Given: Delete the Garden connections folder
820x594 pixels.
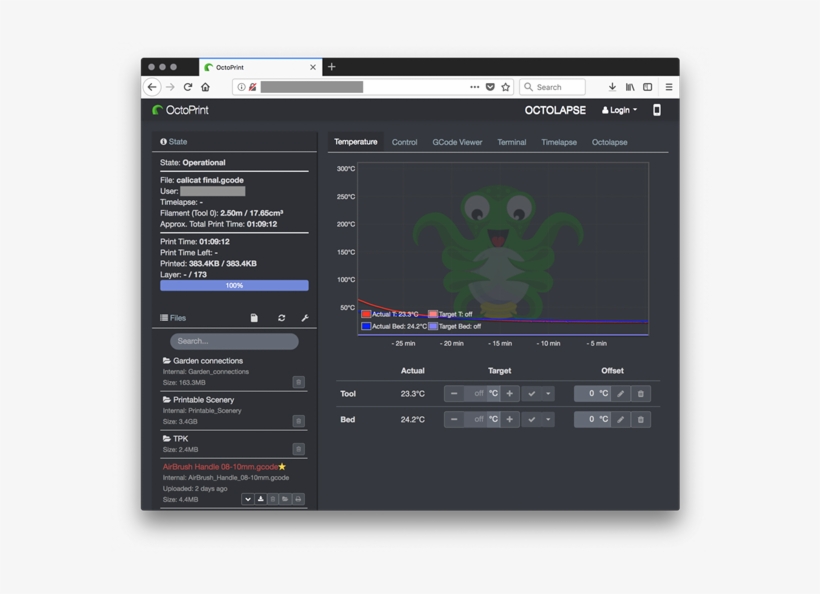Looking at the screenshot, I should pos(299,382).
